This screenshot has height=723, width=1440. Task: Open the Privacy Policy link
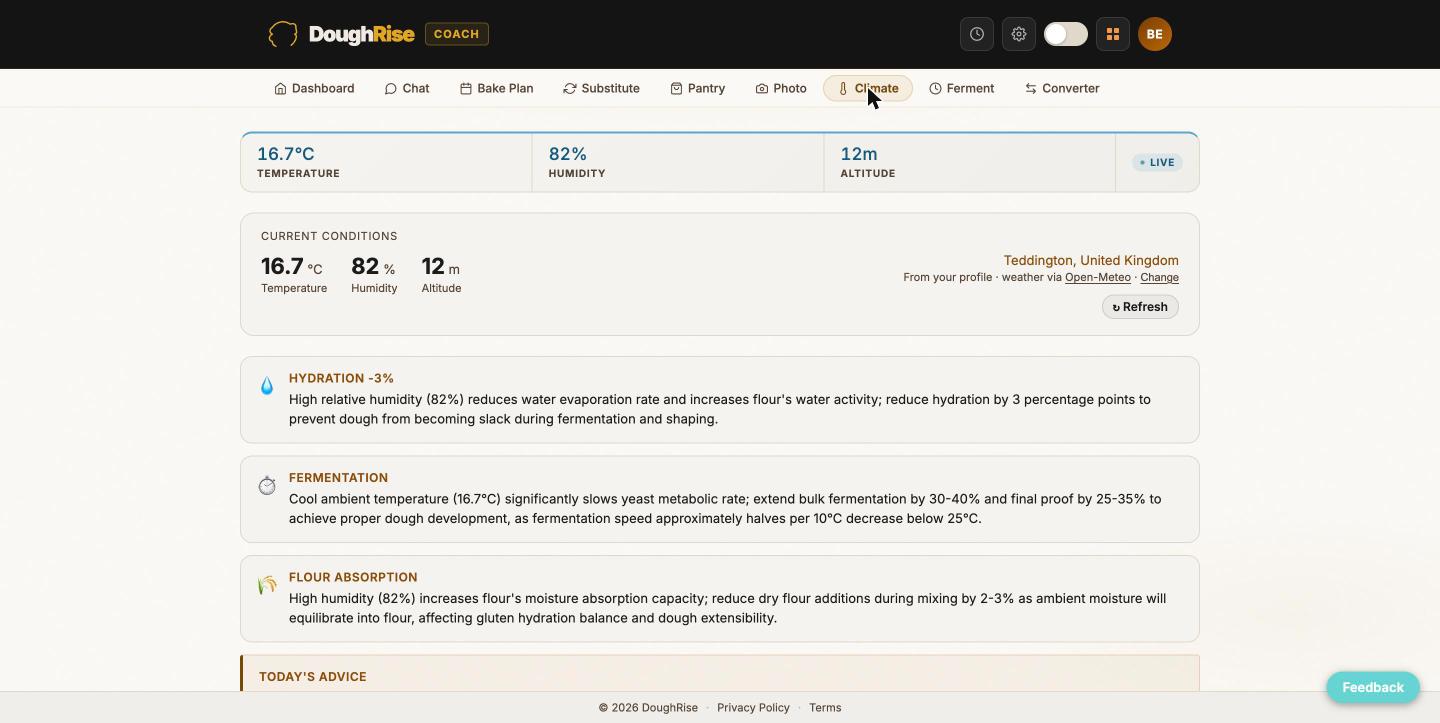pos(753,707)
